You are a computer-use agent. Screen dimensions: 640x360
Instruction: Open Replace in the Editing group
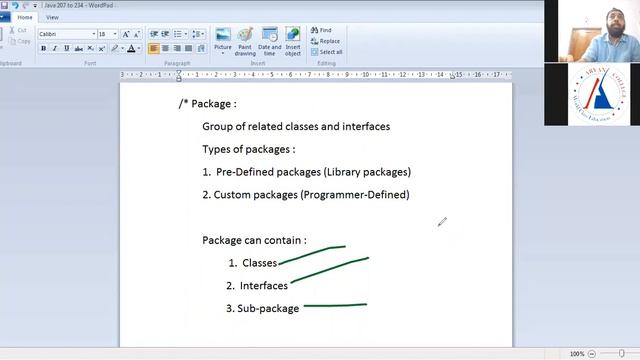(x=325, y=41)
